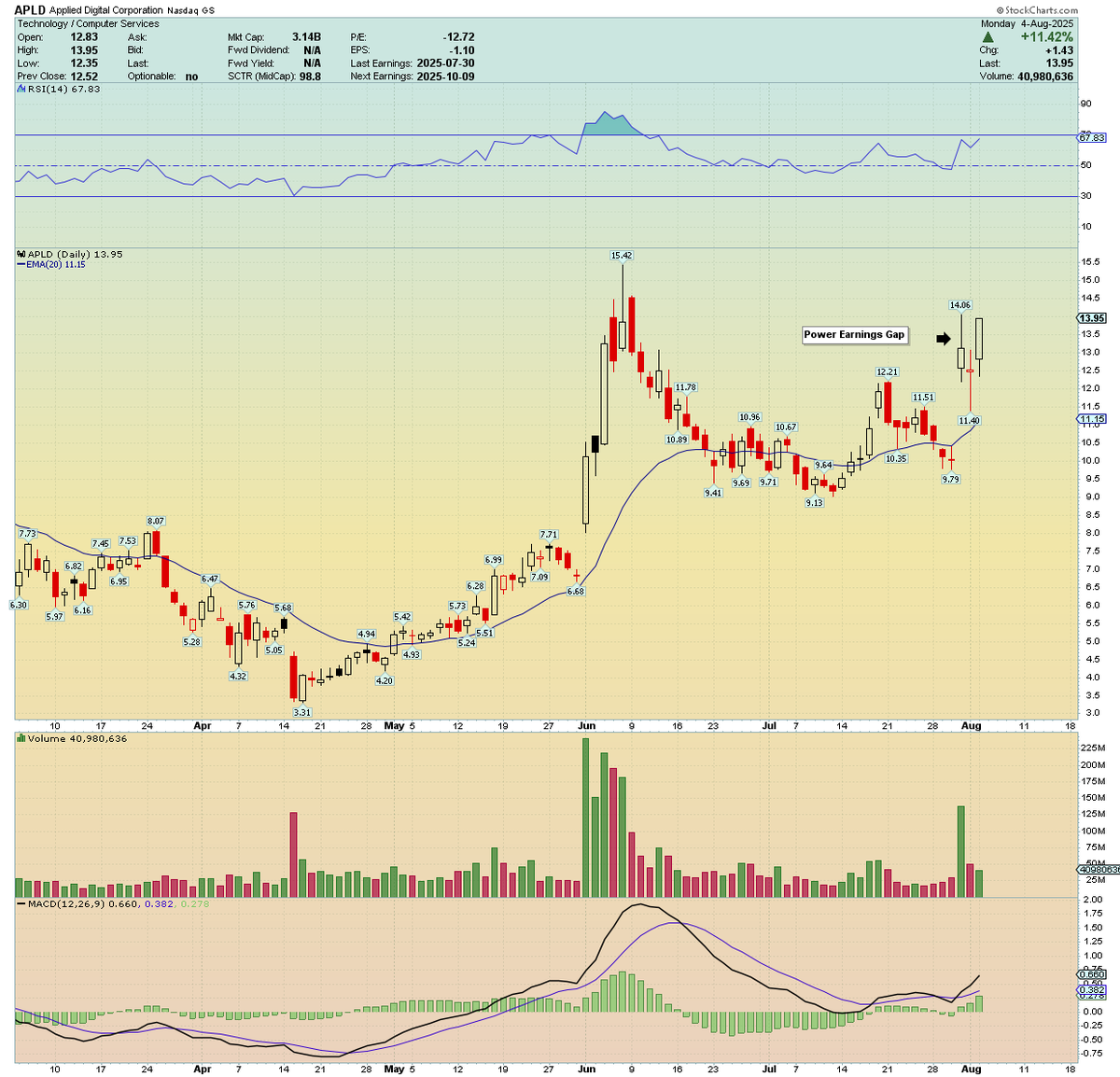Click the RSI(14) indicator icon
The width and height of the screenshot is (1120, 1077).
point(21,89)
